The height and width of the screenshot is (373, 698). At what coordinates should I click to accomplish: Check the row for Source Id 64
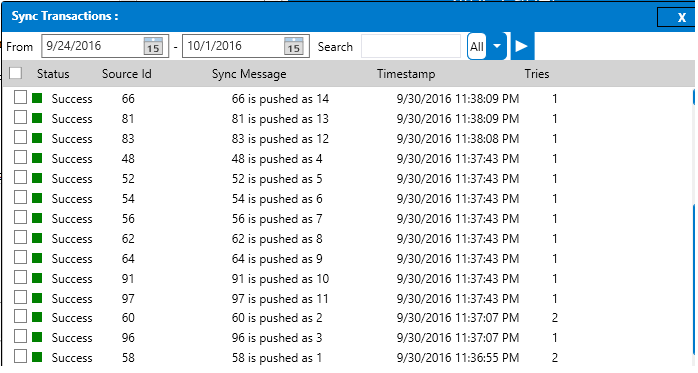[20, 257]
